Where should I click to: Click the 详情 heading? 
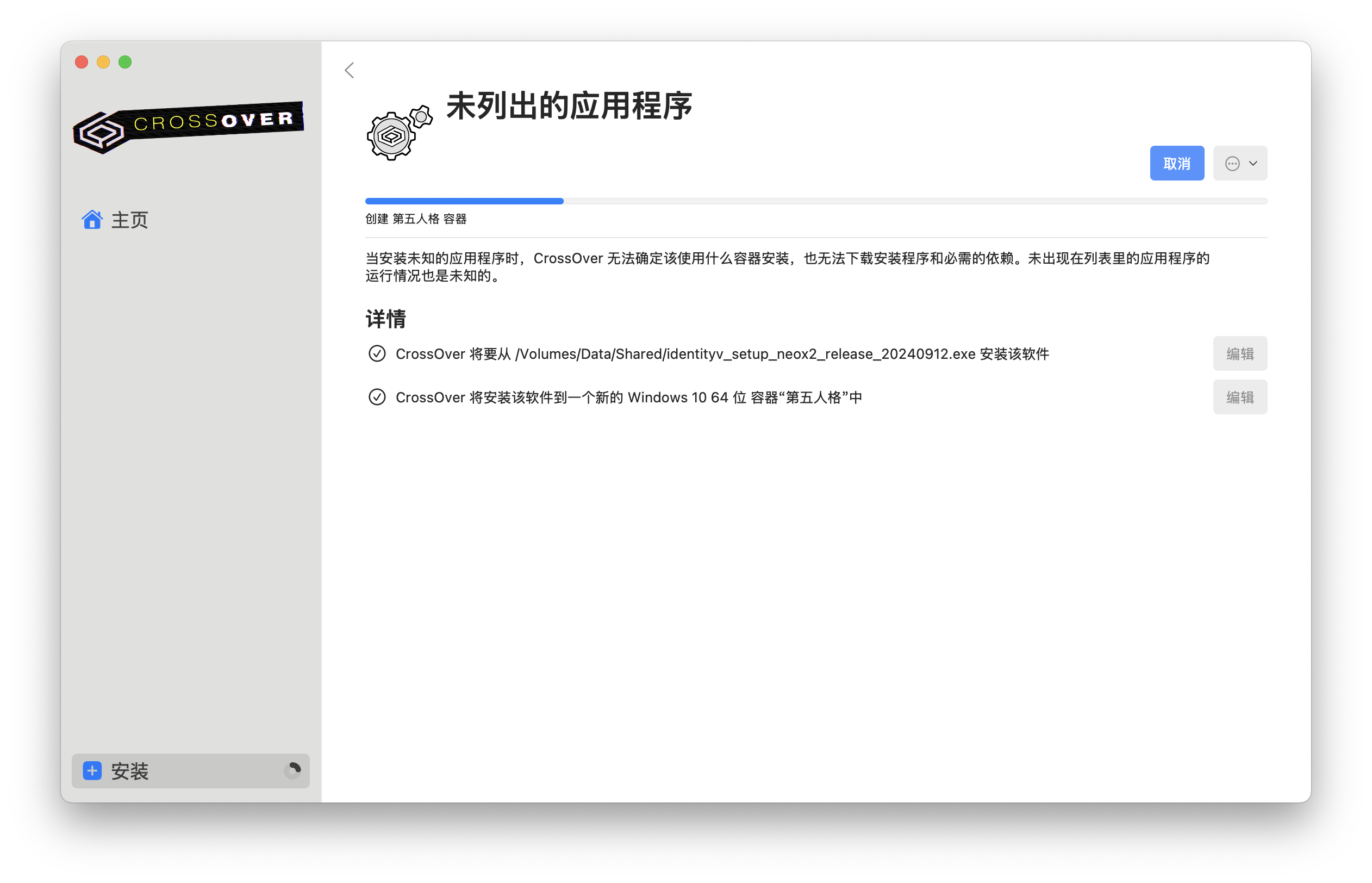386,319
